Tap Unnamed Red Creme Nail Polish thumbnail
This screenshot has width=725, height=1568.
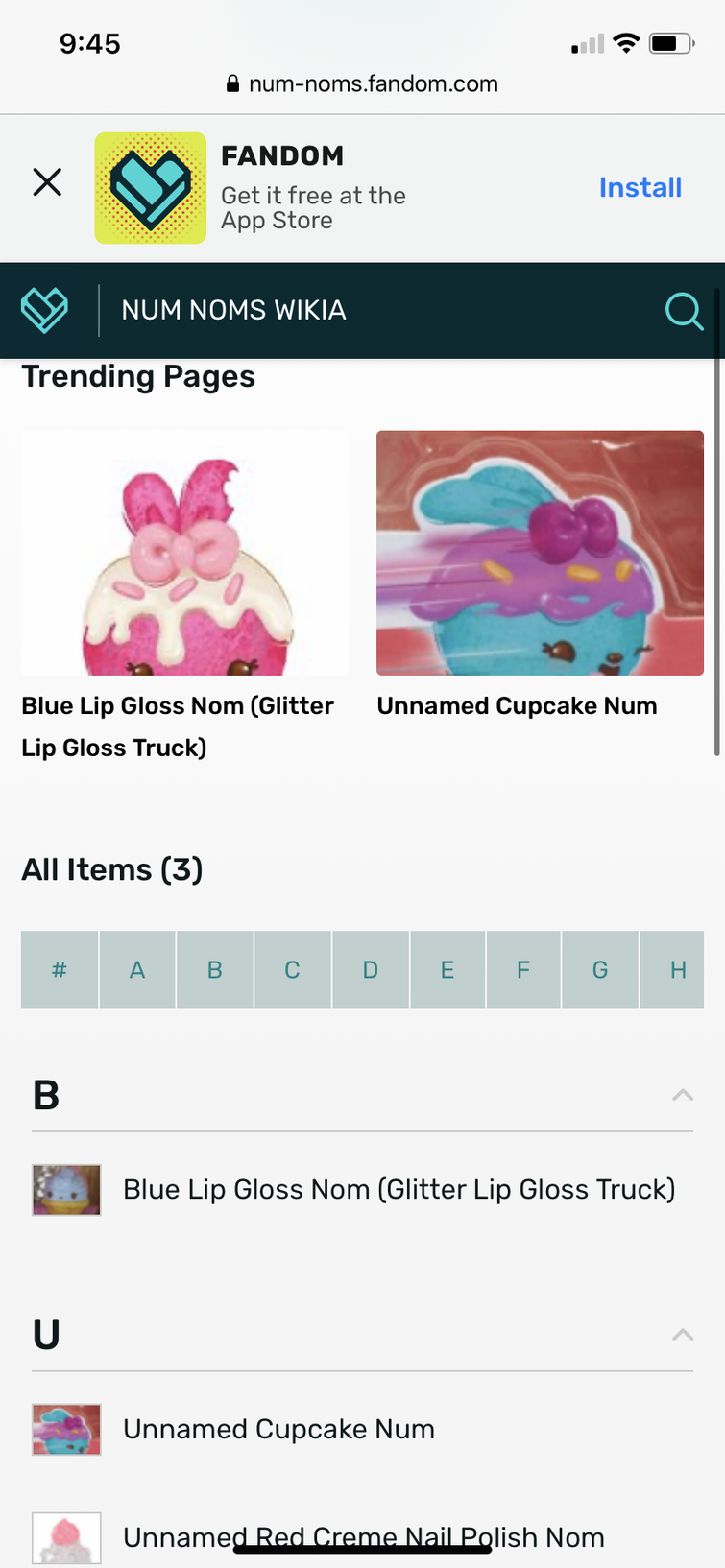pyautogui.click(x=66, y=1537)
